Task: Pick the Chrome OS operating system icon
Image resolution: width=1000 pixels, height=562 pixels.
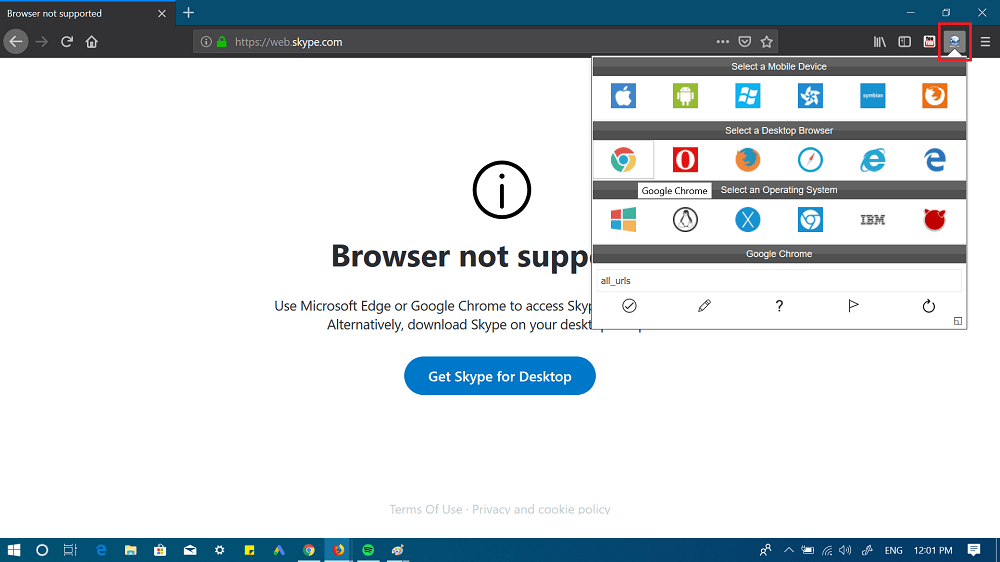Action: click(810, 220)
